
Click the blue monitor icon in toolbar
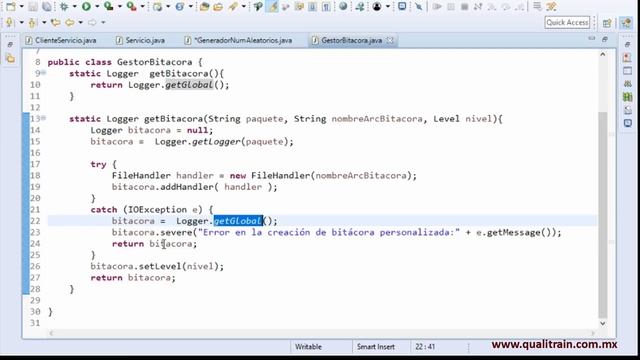[x=402, y=6]
